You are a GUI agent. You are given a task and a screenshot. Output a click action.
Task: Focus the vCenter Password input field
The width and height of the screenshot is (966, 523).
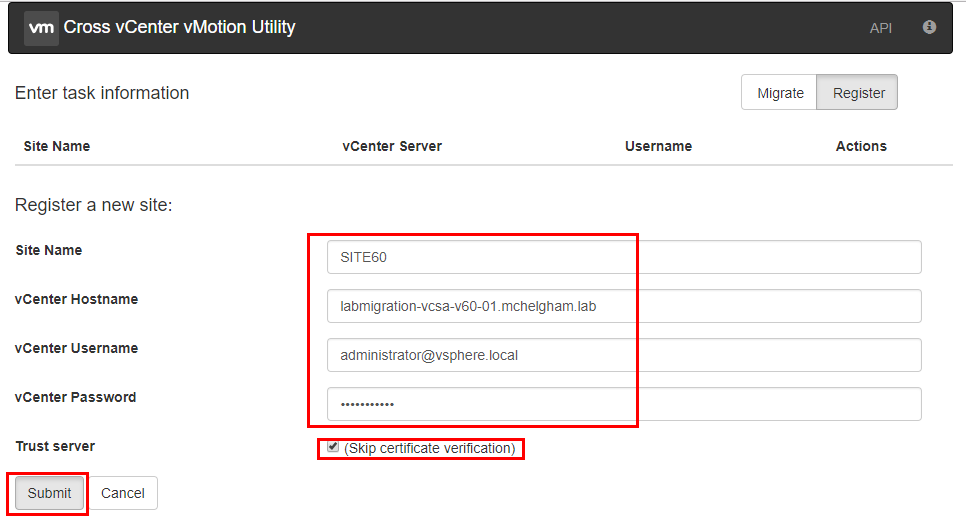(x=624, y=404)
